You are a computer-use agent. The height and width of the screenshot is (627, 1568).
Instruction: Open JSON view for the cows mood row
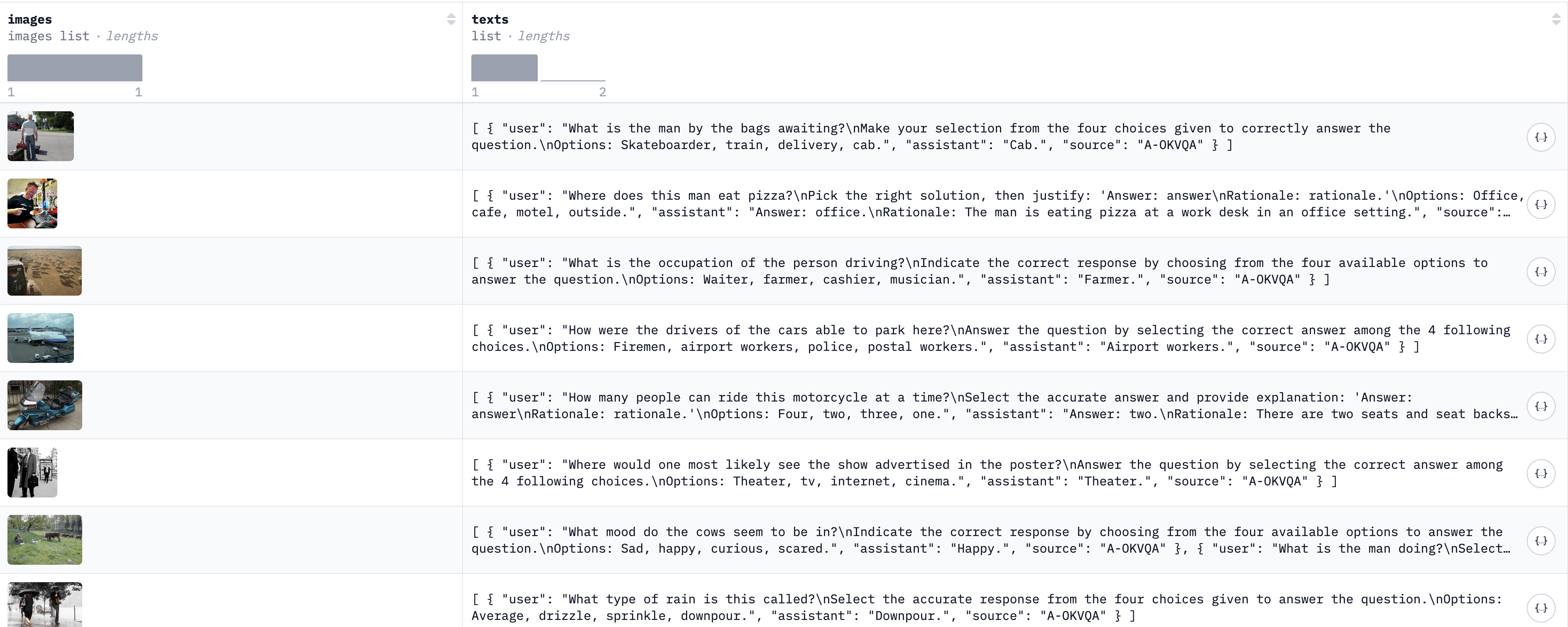pyautogui.click(x=1541, y=541)
